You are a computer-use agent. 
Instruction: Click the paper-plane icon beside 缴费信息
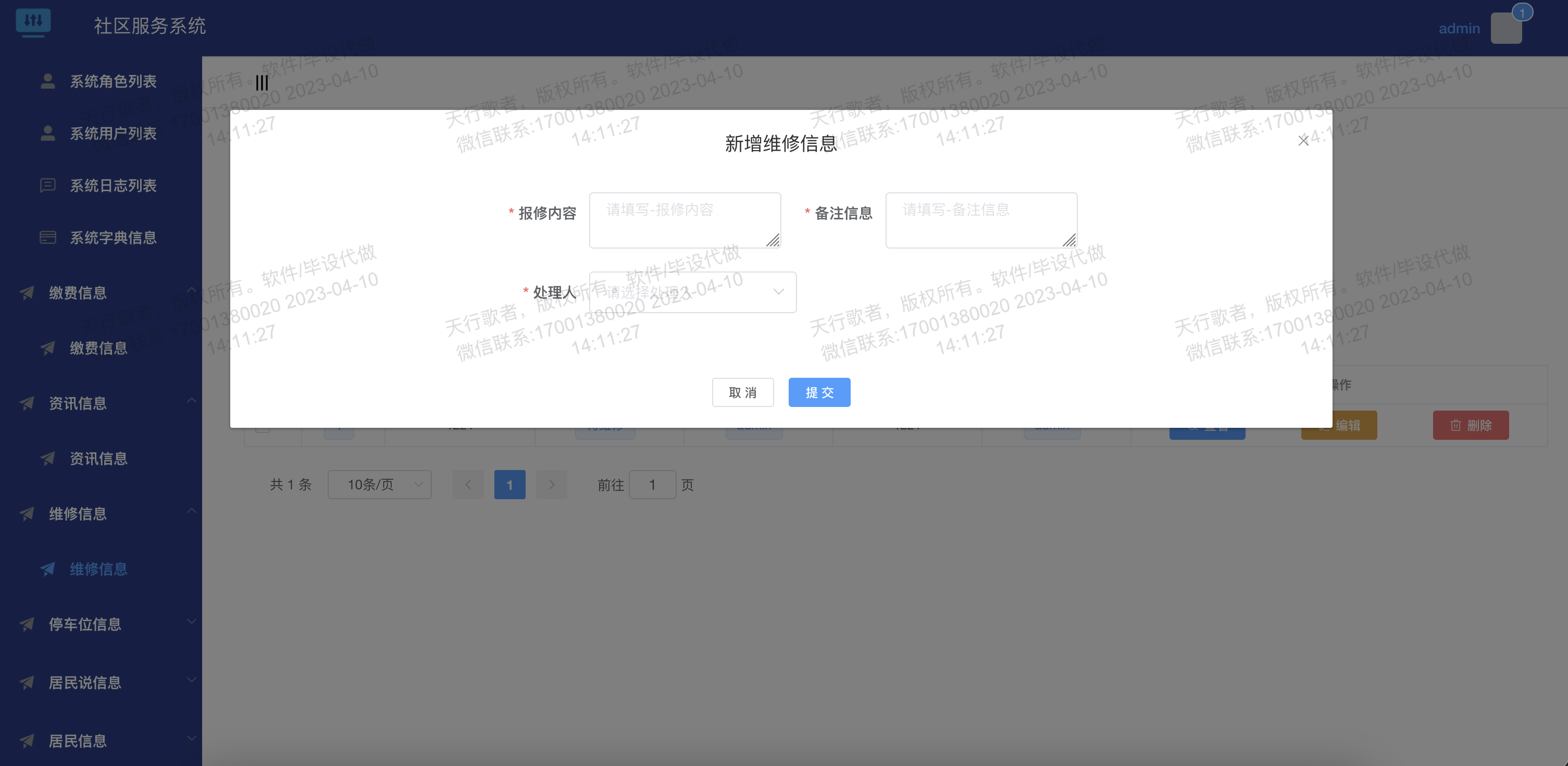click(x=27, y=293)
